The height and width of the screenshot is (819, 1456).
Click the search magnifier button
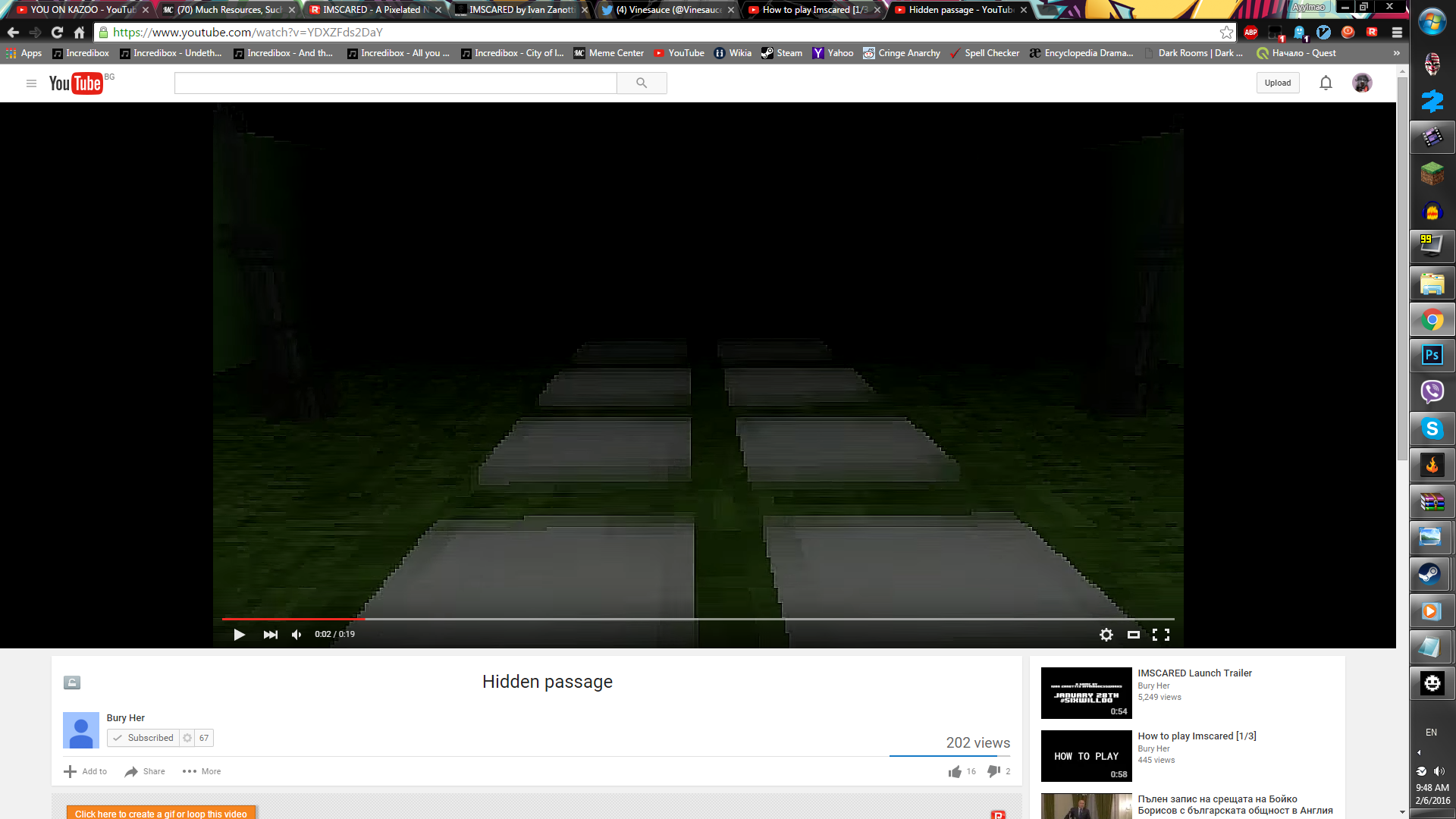point(642,83)
